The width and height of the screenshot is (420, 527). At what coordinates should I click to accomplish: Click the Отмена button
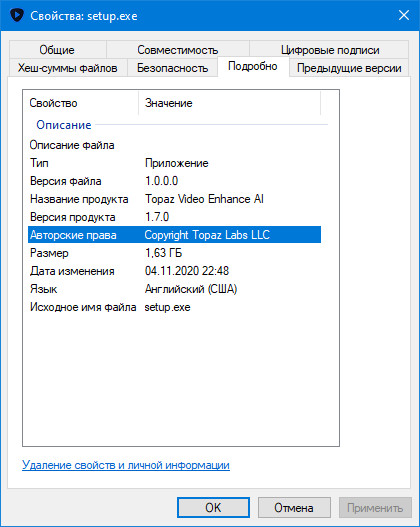point(294,508)
